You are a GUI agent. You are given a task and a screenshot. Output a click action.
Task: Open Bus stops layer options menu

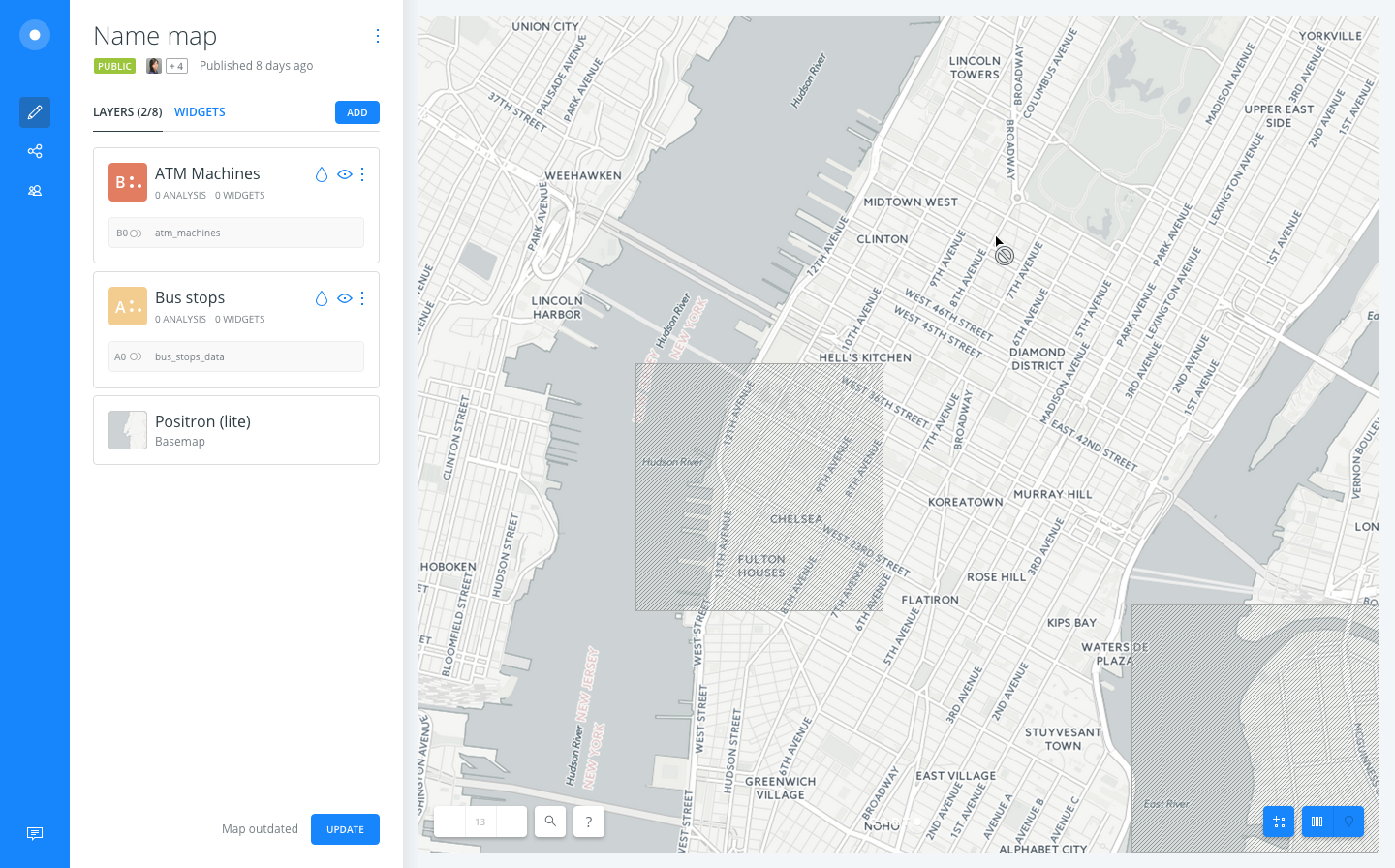coord(362,298)
